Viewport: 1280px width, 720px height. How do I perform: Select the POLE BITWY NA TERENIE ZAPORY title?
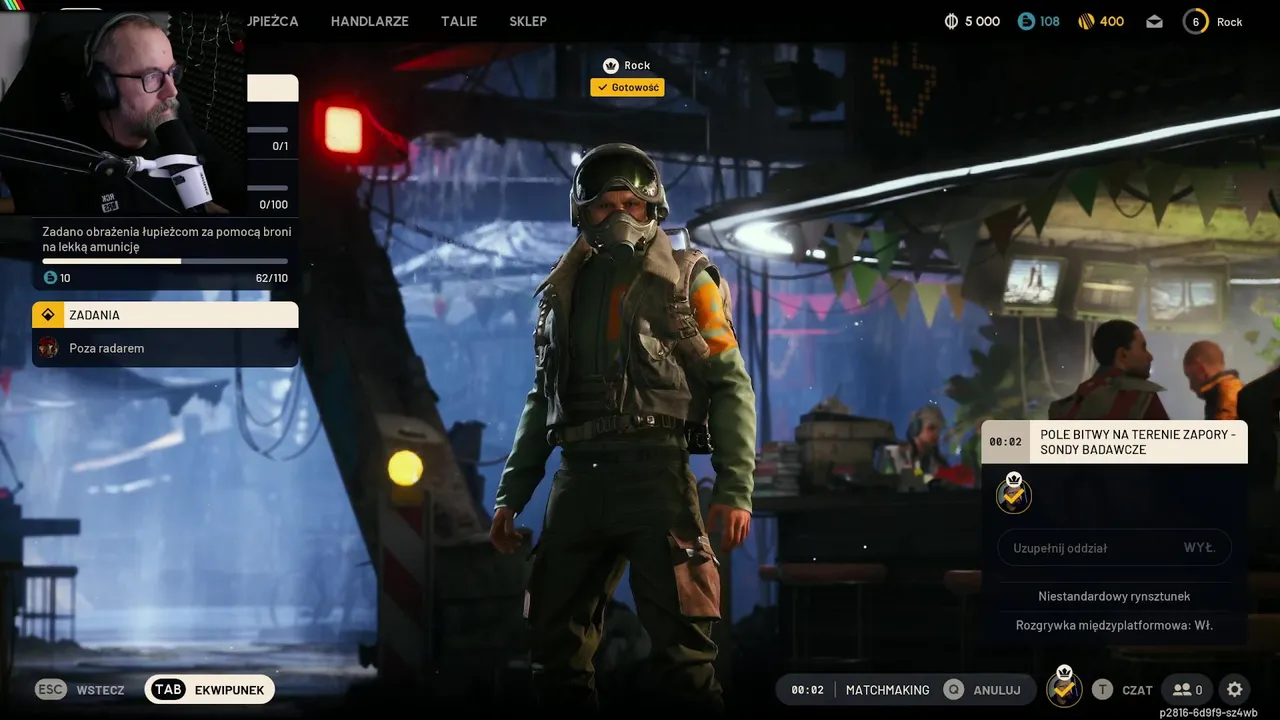tap(1138, 442)
